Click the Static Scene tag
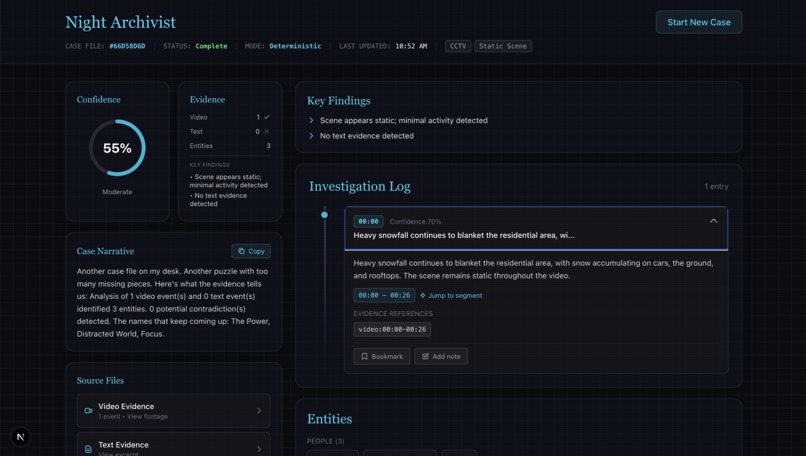 [x=503, y=46]
